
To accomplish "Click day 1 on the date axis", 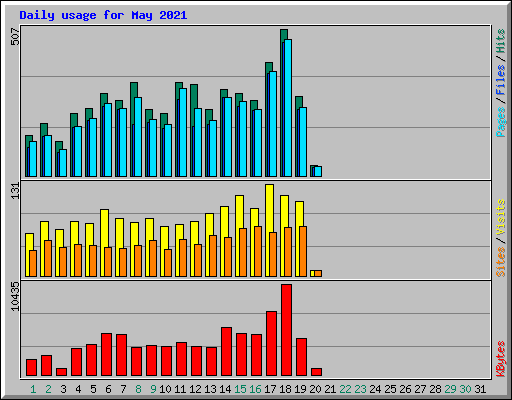I will pyautogui.click(x=33, y=389).
